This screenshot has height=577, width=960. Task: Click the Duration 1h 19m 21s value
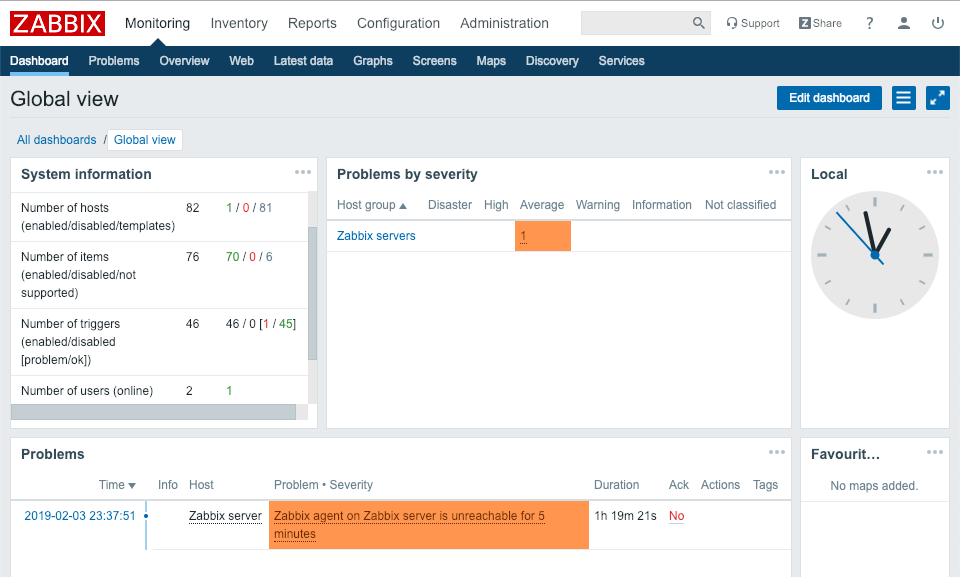(625, 516)
